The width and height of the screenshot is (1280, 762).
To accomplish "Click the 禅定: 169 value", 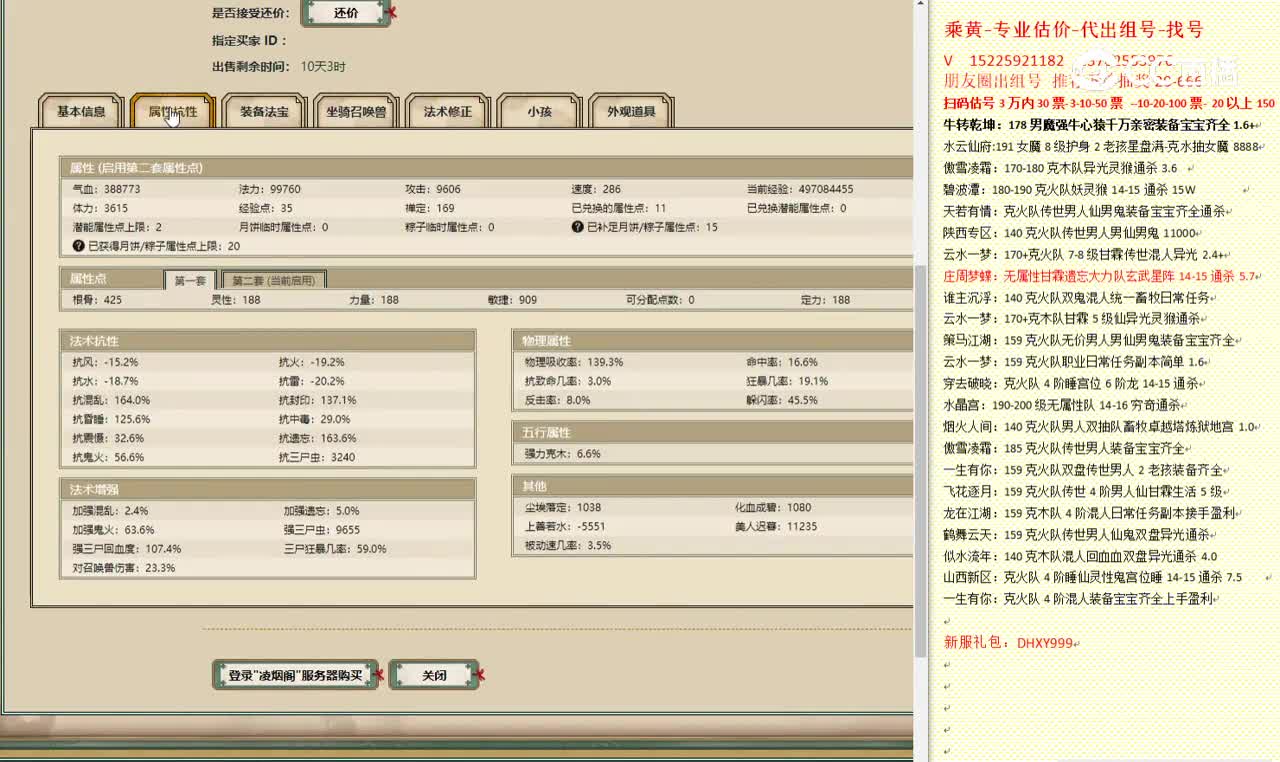I will (x=430, y=208).
